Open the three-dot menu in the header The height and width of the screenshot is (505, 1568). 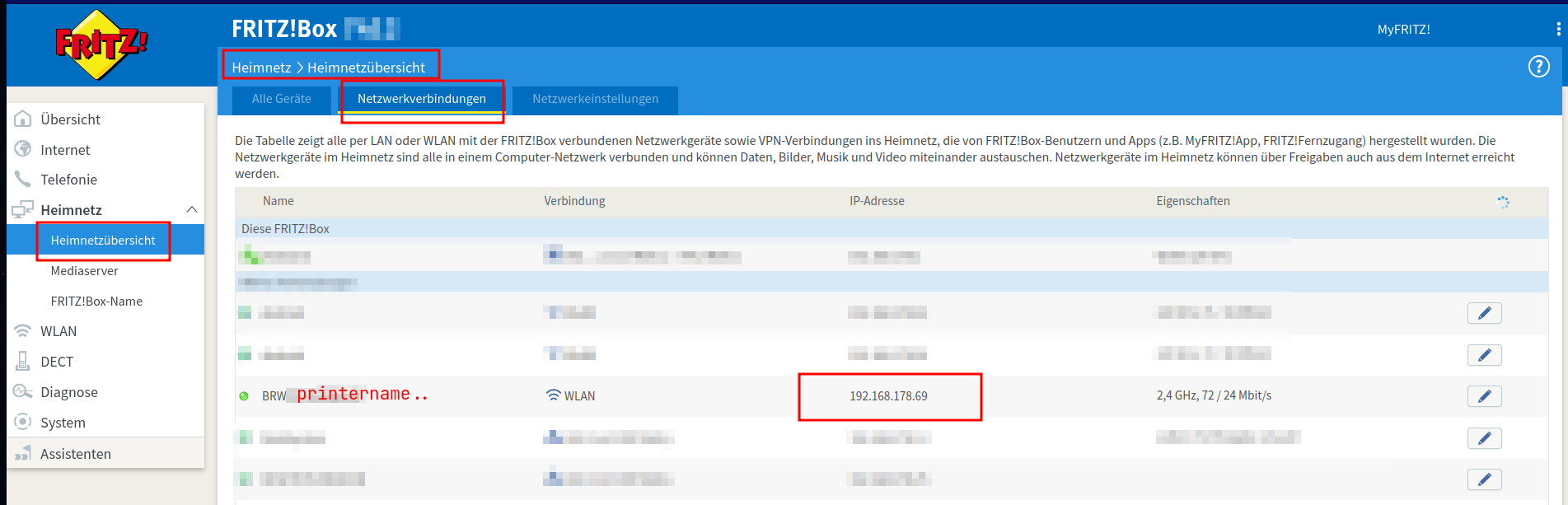click(1558, 29)
